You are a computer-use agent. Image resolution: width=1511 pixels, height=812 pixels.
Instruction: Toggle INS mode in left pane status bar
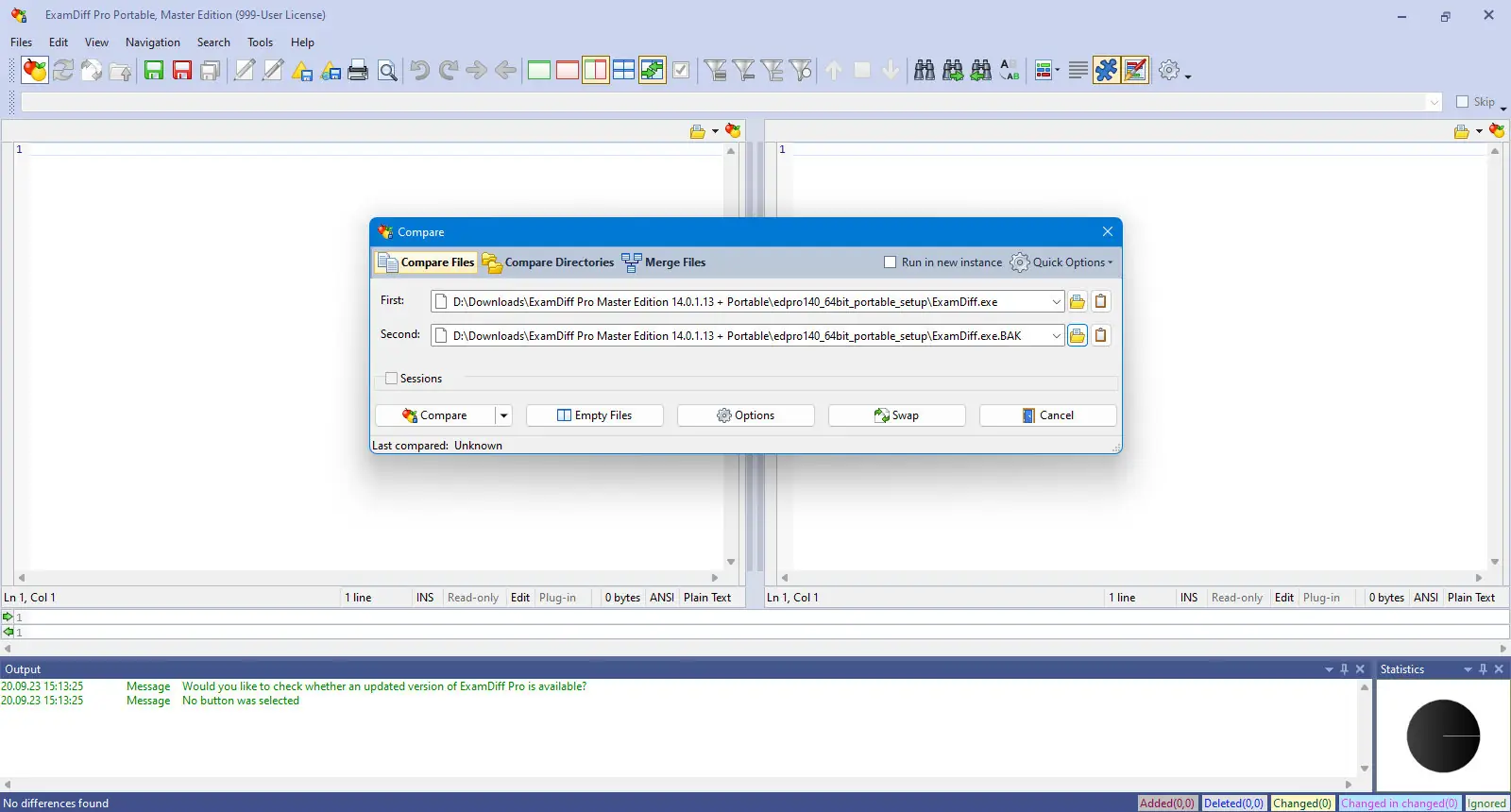[425, 598]
